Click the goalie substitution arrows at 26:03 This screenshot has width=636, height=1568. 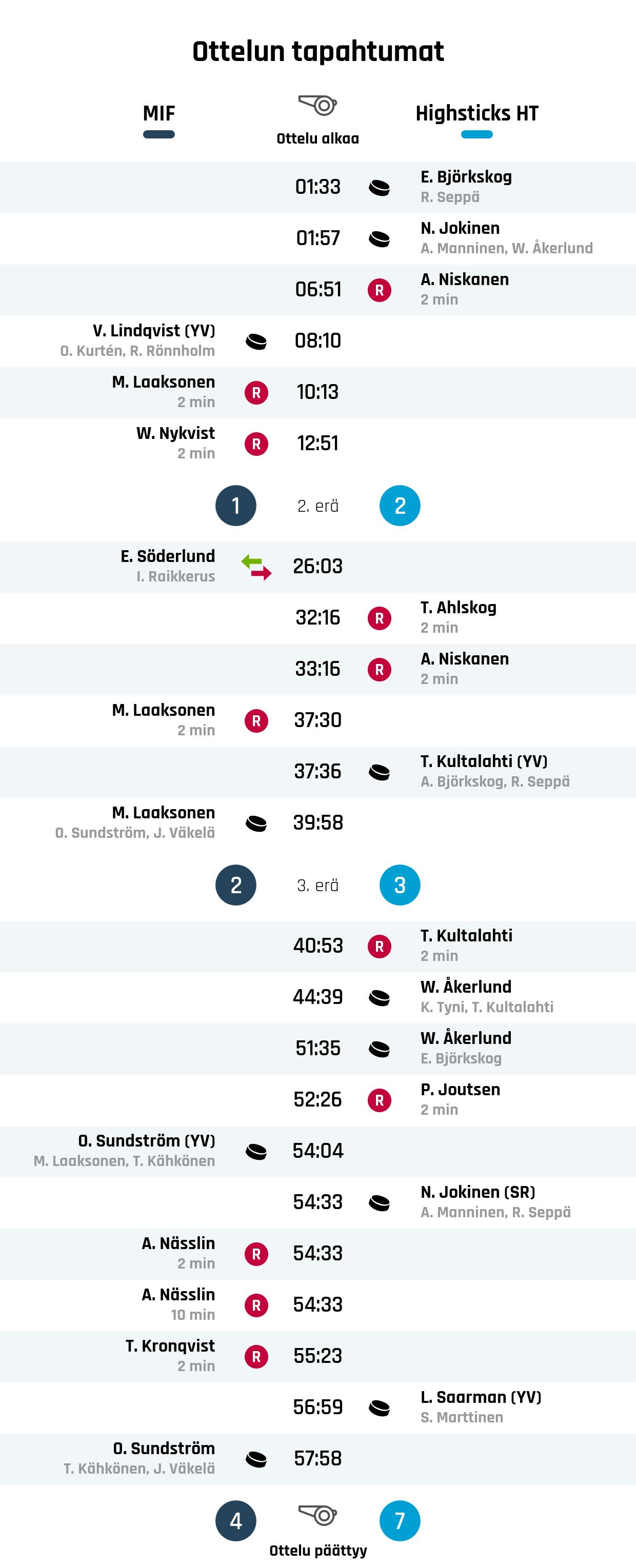tap(256, 567)
